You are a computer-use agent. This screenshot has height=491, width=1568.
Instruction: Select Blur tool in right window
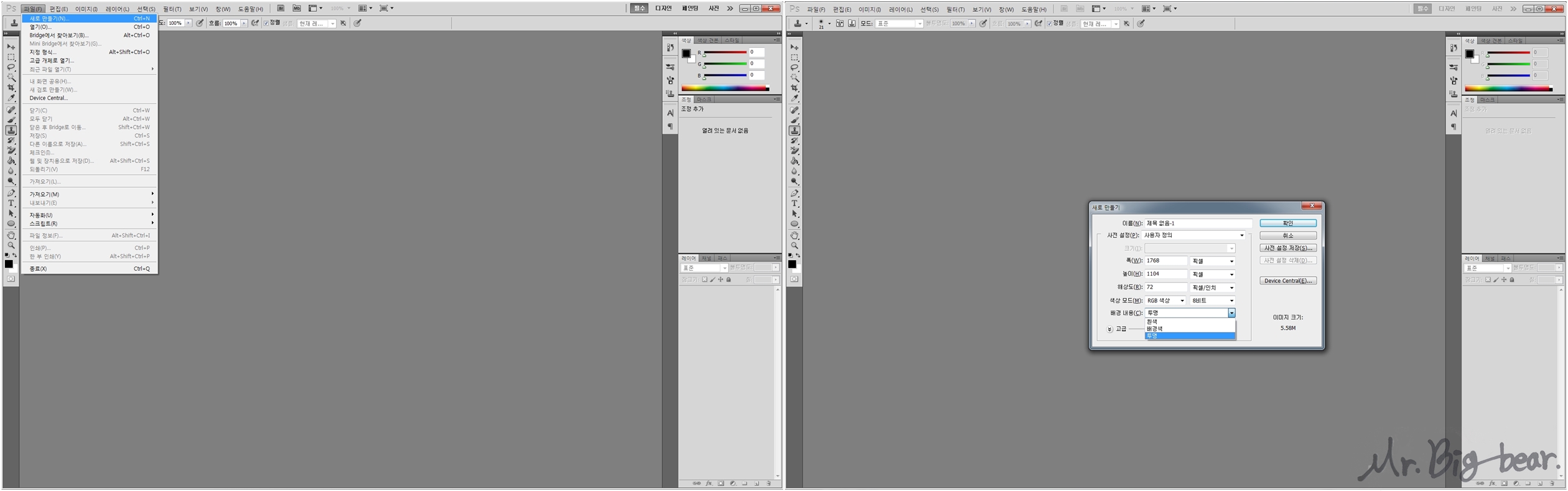click(795, 171)
